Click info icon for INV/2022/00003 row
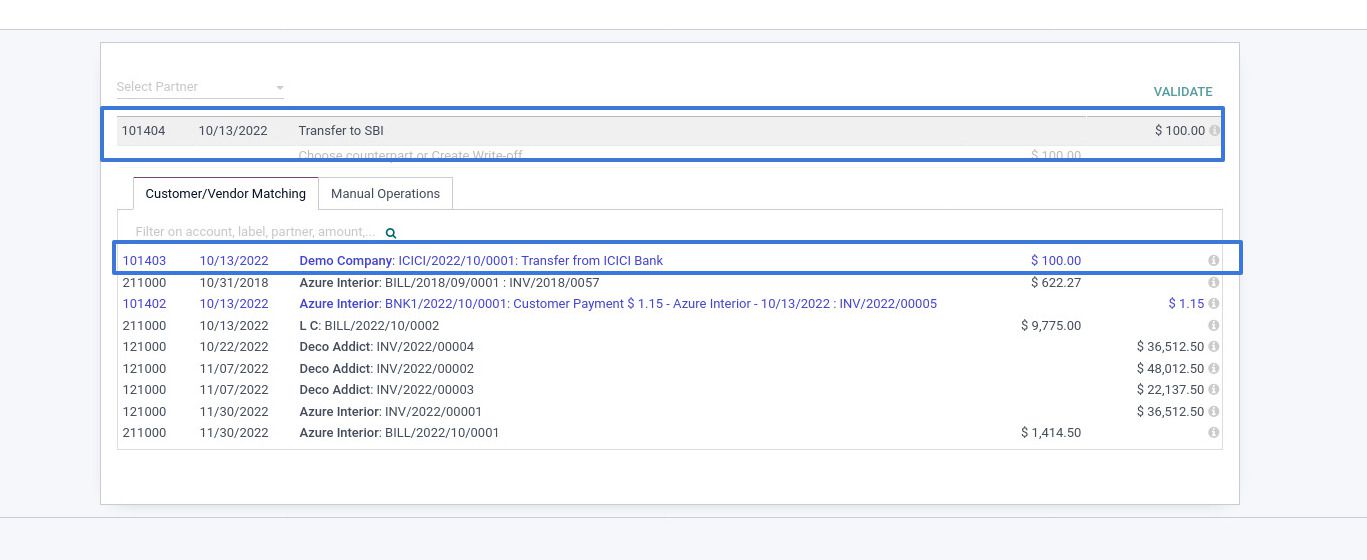Viewport: 1367px width, 560px height. (x=1213, y=390)
